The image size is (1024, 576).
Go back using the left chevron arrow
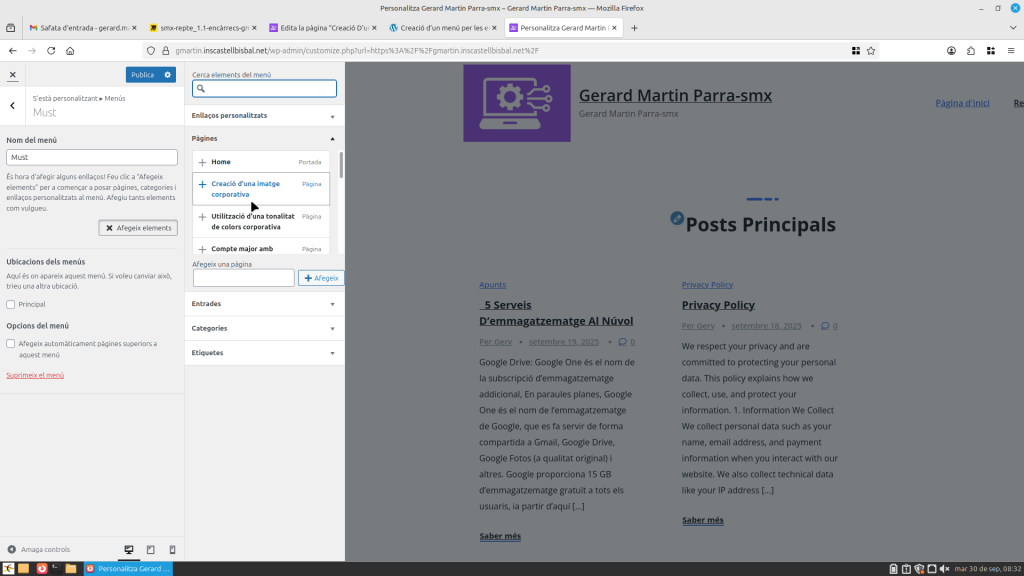(12, 105)
